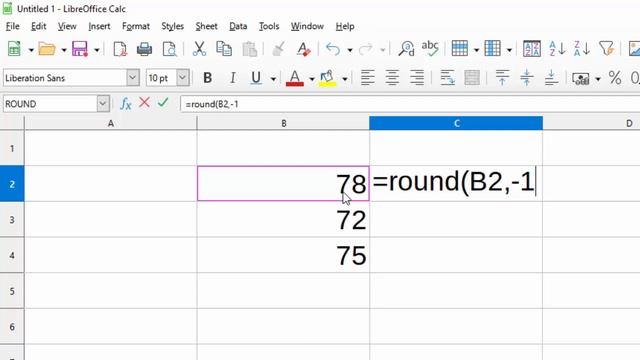Click the Open folder icon
Screen dimensions: 640x360
47,49
